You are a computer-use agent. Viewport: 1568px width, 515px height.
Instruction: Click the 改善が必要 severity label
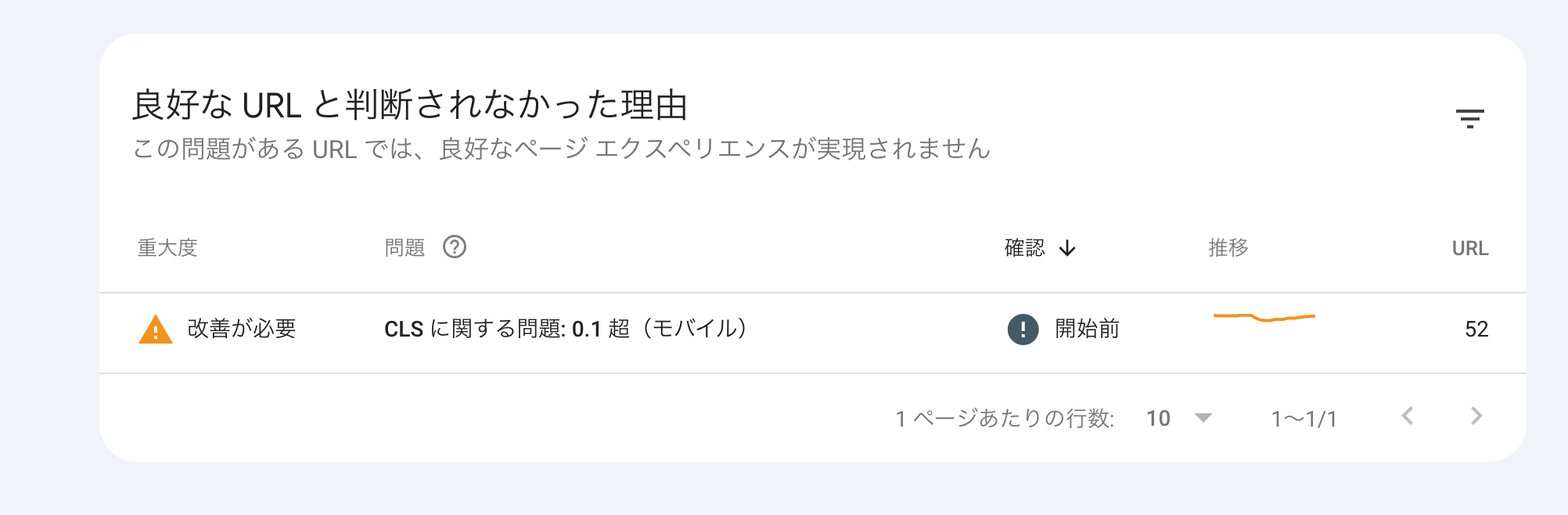[242, 329]
